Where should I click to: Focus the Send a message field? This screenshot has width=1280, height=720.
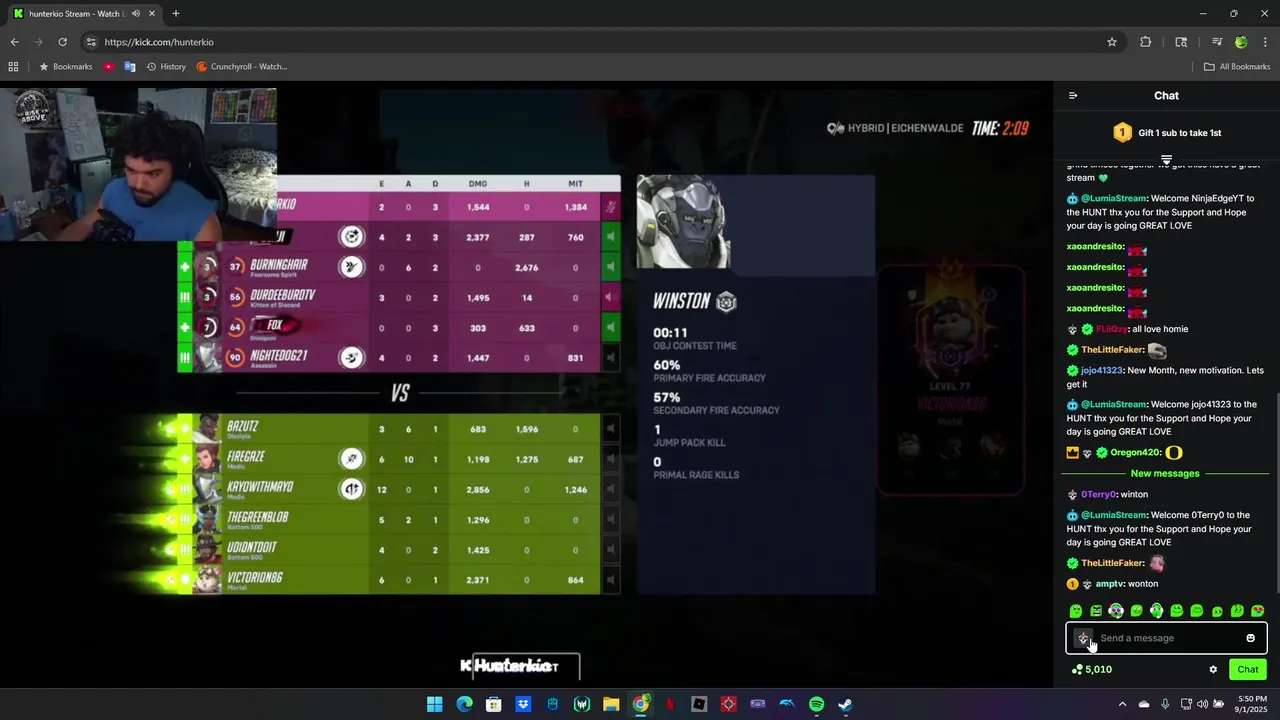pos(1166,638)
